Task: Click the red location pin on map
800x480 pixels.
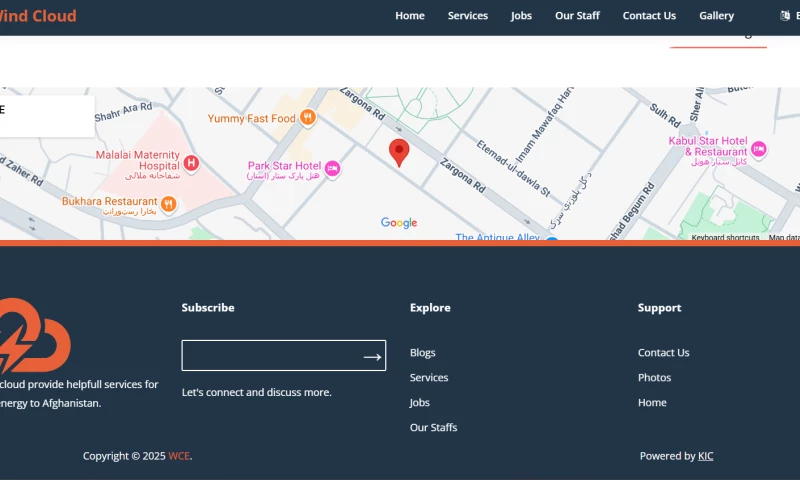Action: [x=399, y=152]
